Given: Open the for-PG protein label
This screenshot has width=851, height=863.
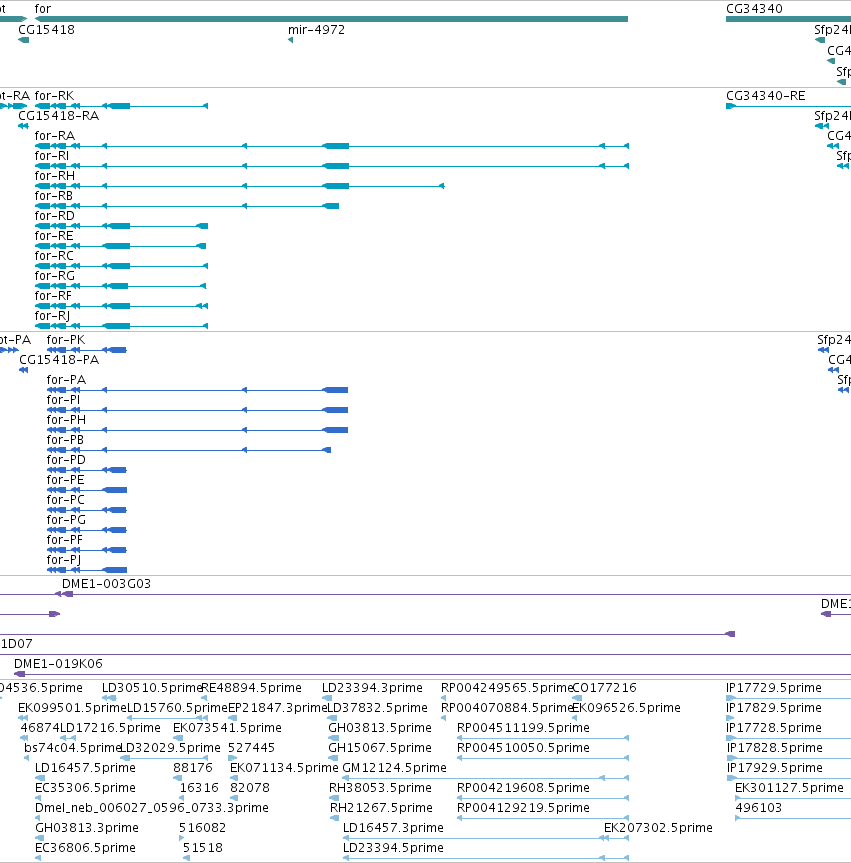Looking at the screenshot, I should click(x=66, y=520).
